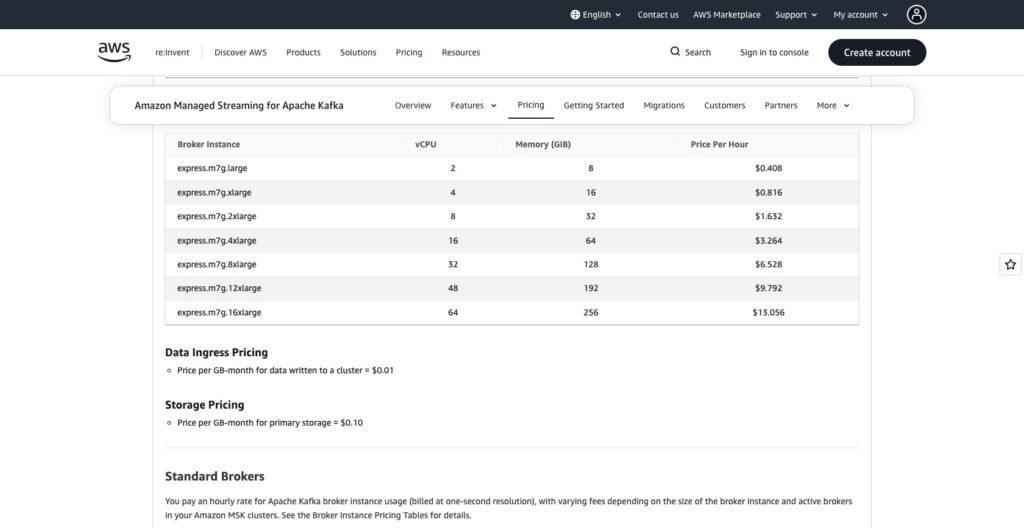
Task: Switch to the Getting Started tab
Action: pyautogui.click(x=594, y=105)
